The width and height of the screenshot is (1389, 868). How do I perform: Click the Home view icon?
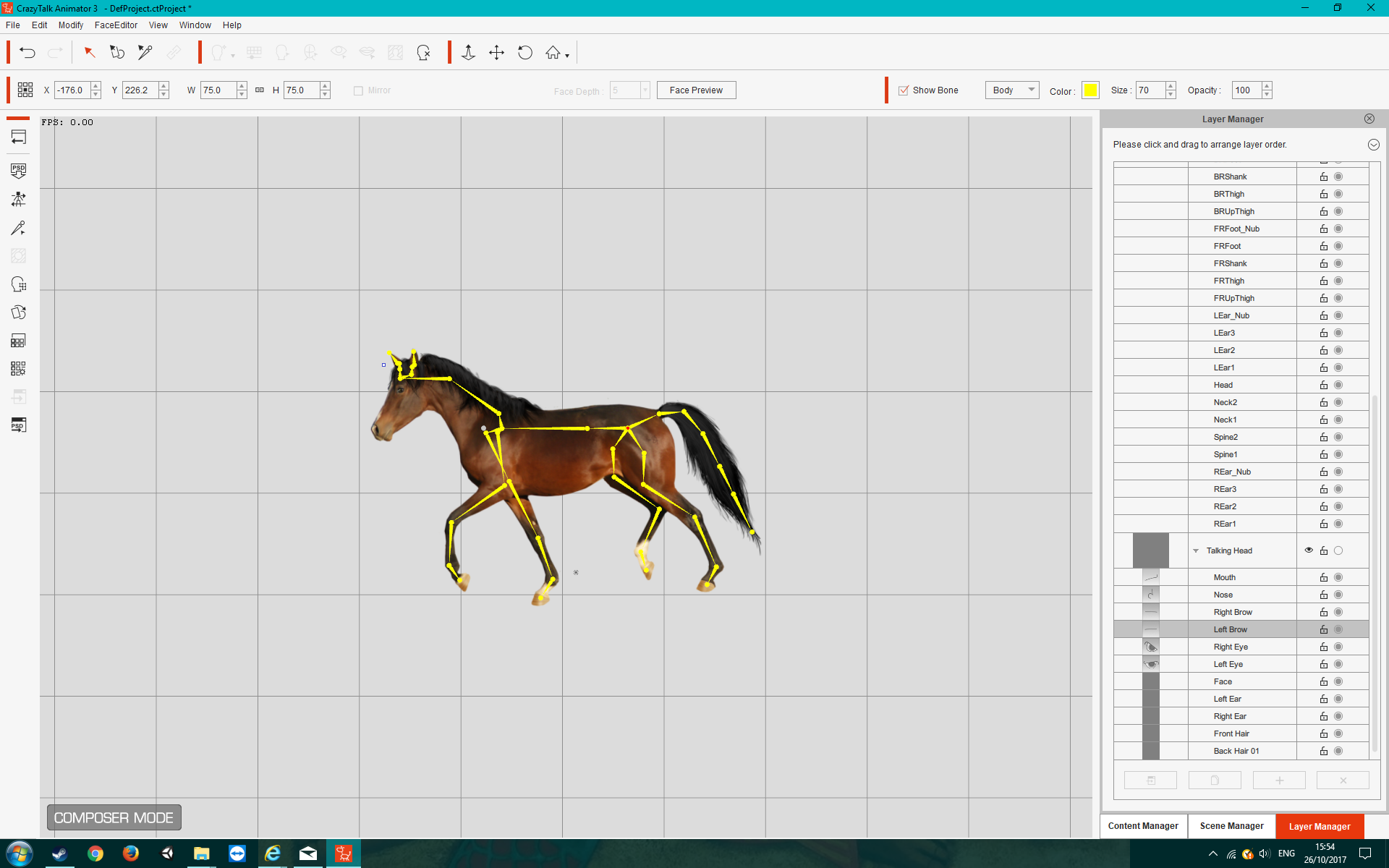553,52
